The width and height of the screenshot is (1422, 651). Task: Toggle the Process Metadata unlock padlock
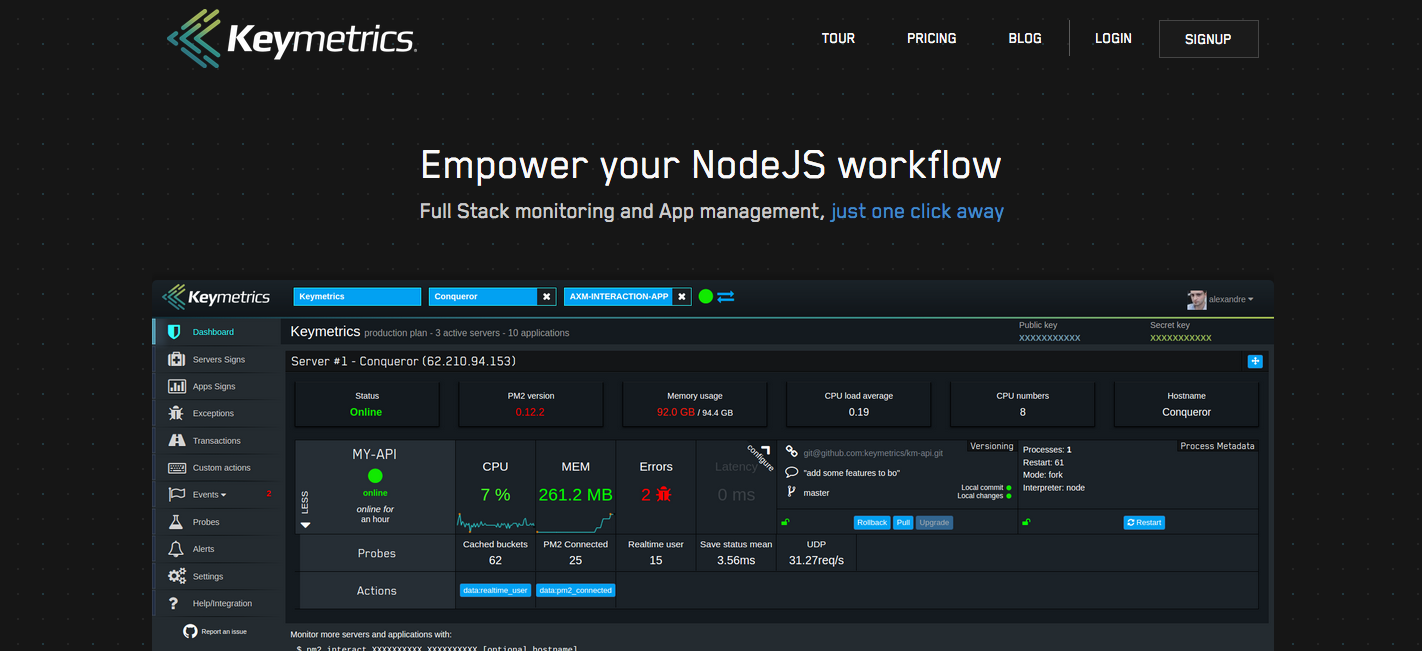coord(1025,522)
